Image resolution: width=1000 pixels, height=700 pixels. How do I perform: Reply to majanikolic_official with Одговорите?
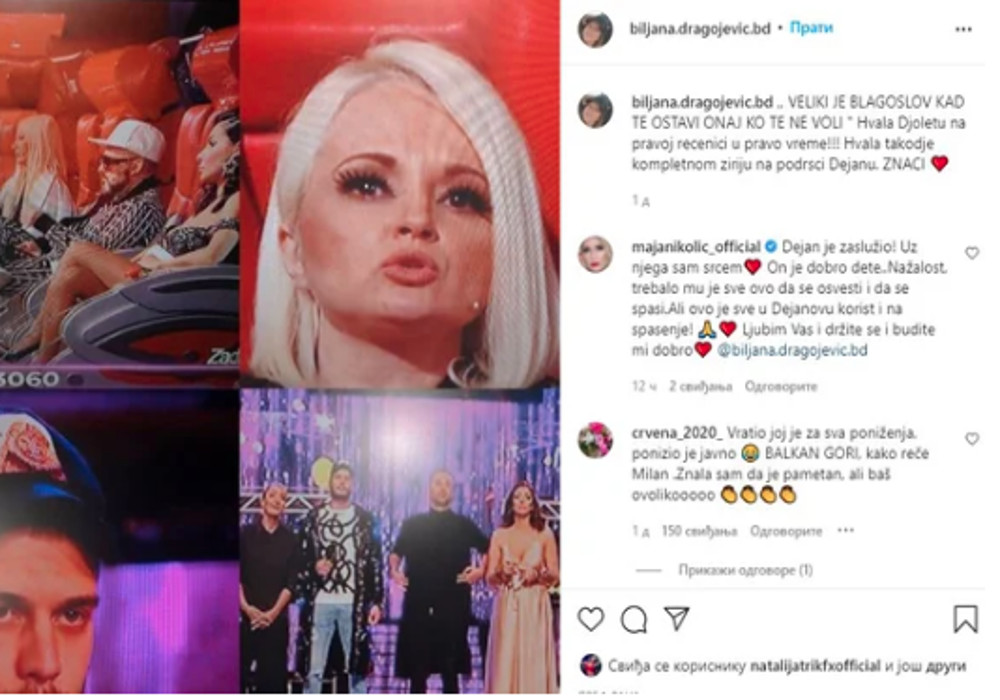(x=781, y=386)
